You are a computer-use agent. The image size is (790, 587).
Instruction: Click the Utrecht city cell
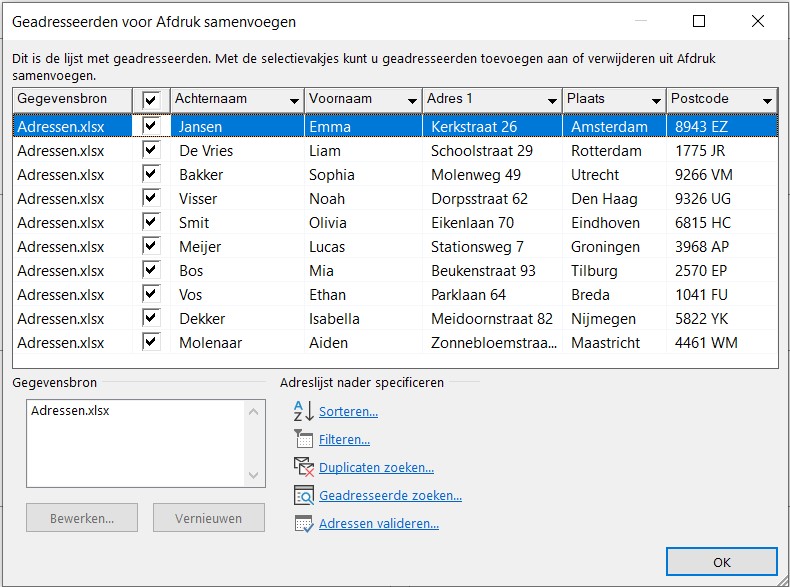[x=615, y=175]
